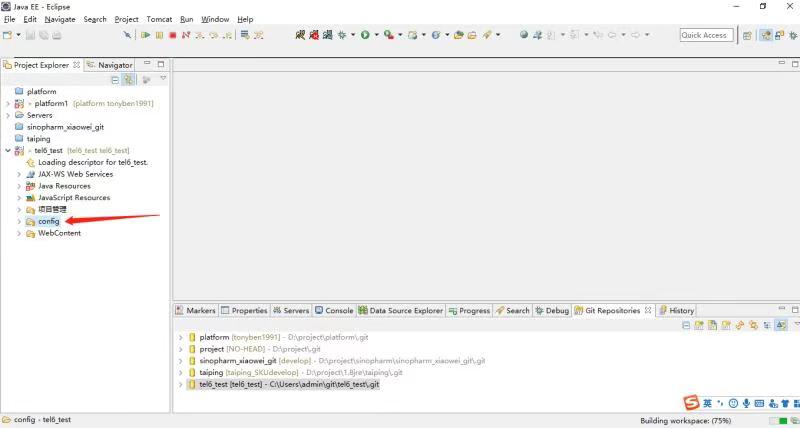Image resolution: width=800 pixels, height=428 pixels.
Task: Open the Debug icon dropdown arrow
Action: [353, 35]
